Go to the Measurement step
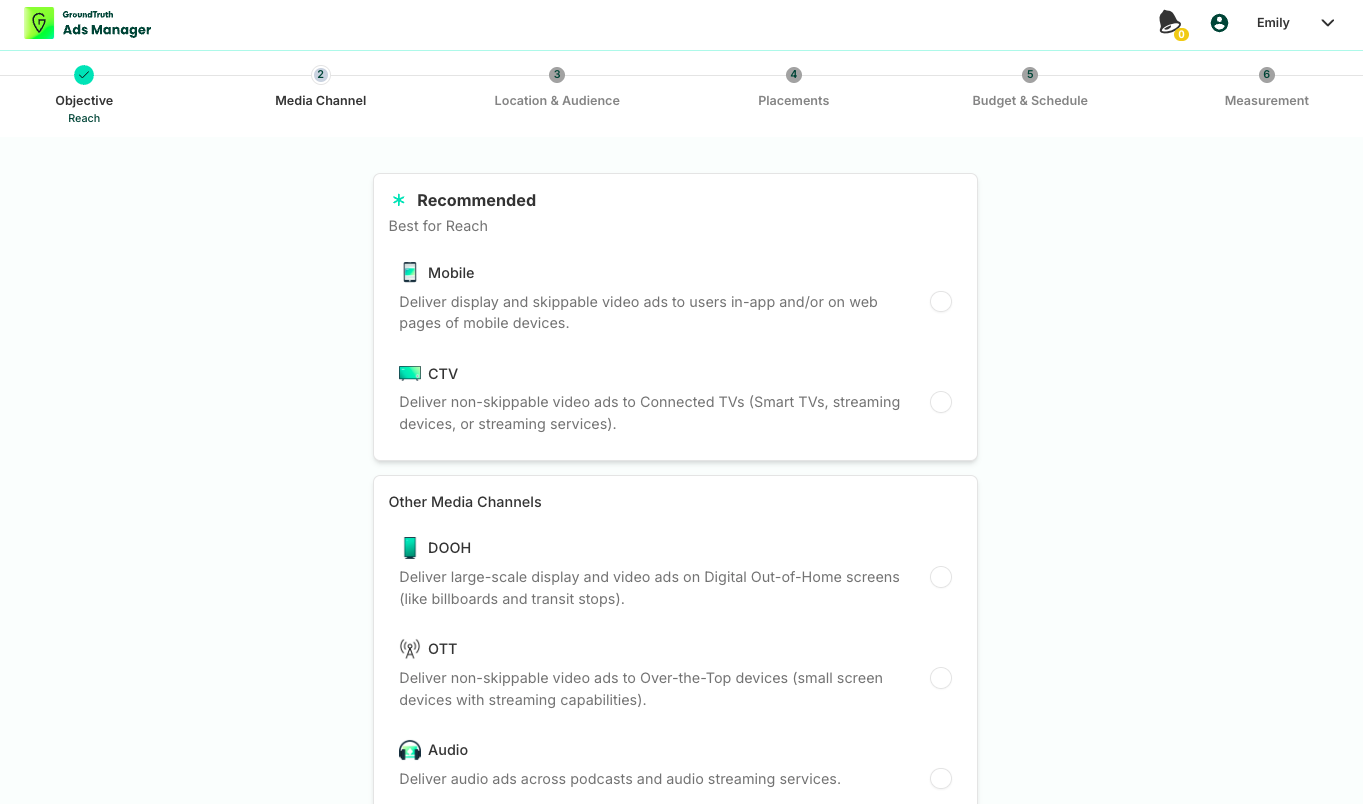 (x=1267, y=101)
